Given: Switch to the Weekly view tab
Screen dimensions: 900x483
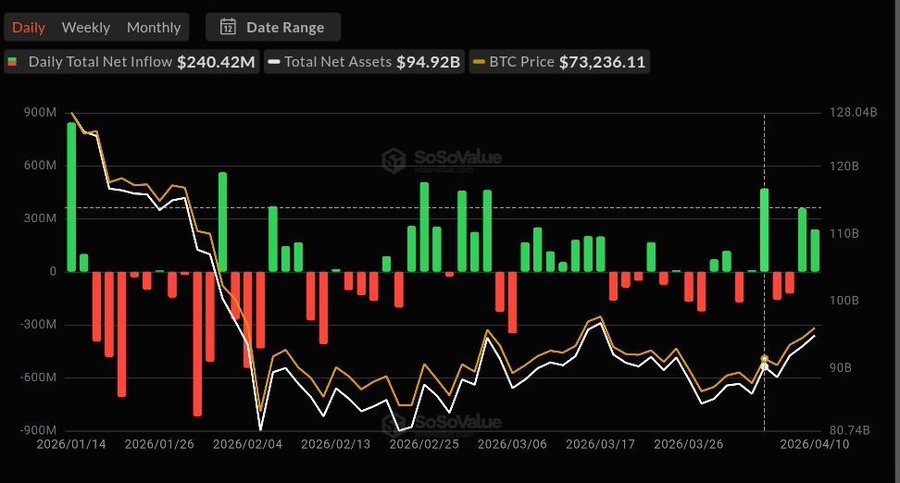Looking at the screenshot, I should 86,28.
